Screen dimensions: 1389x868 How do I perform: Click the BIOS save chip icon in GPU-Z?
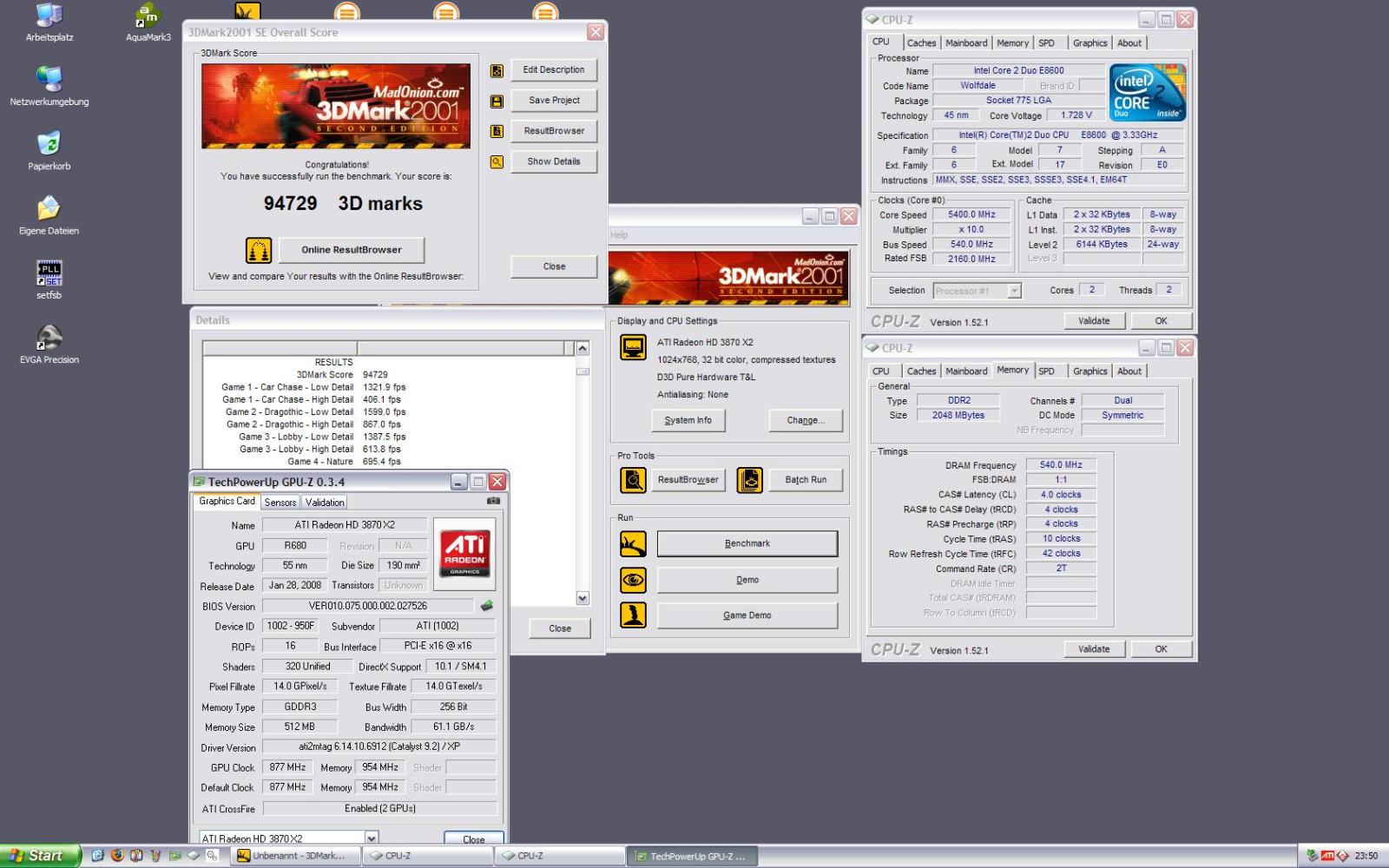(x=487, y=605)
